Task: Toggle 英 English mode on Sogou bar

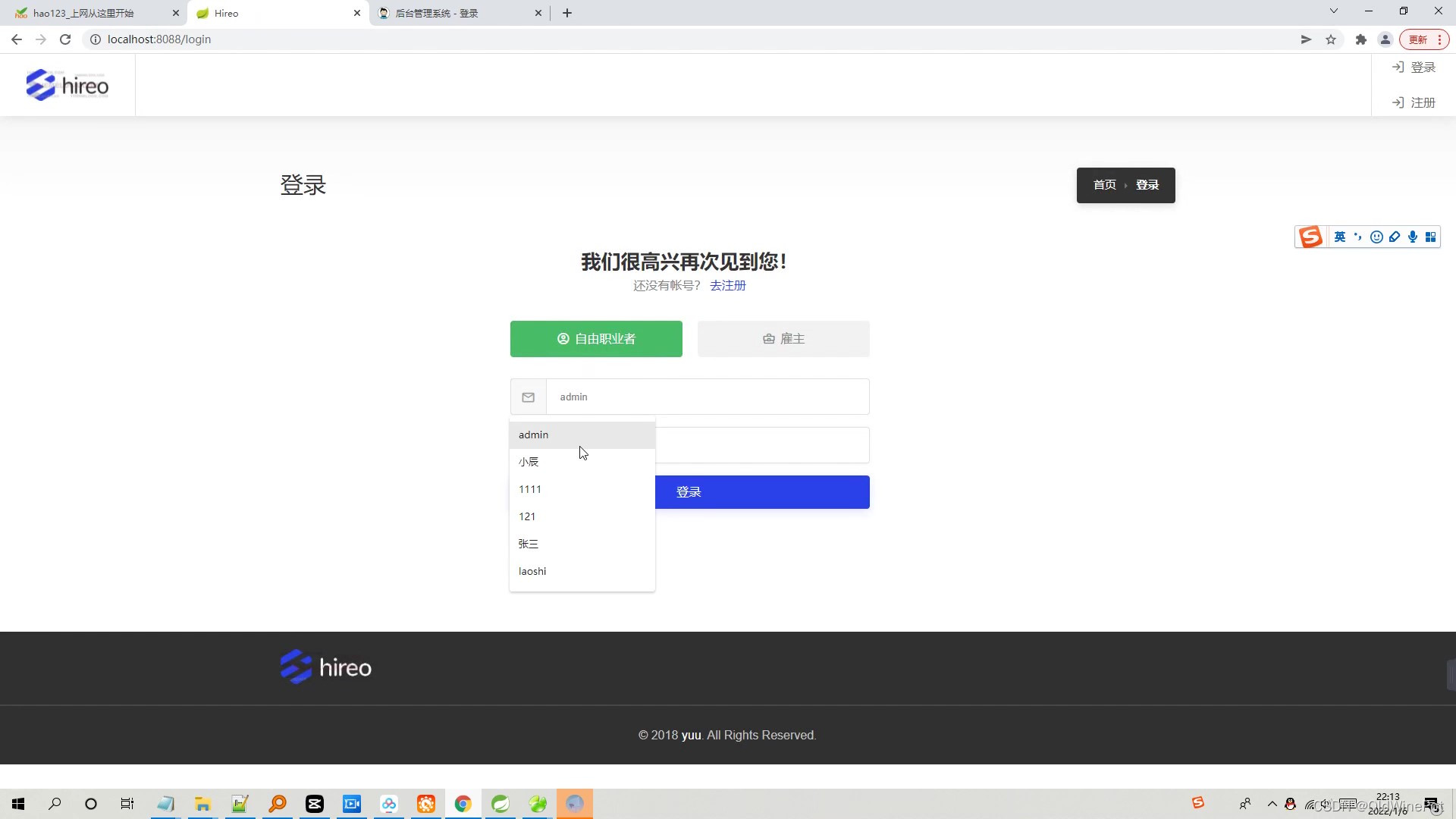Action: point(1339,237)
